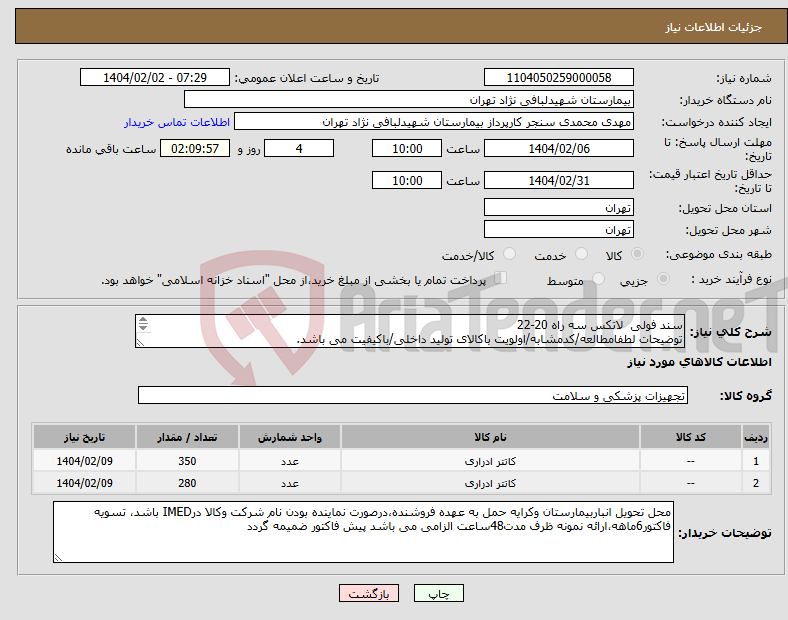
Task: Select the کالا radio button
Action: [x=637, y=254]
